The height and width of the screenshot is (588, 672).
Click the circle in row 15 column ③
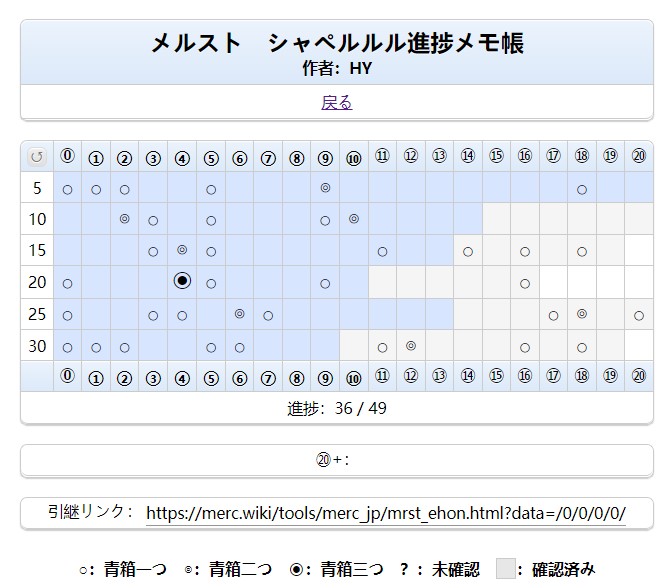153,252
